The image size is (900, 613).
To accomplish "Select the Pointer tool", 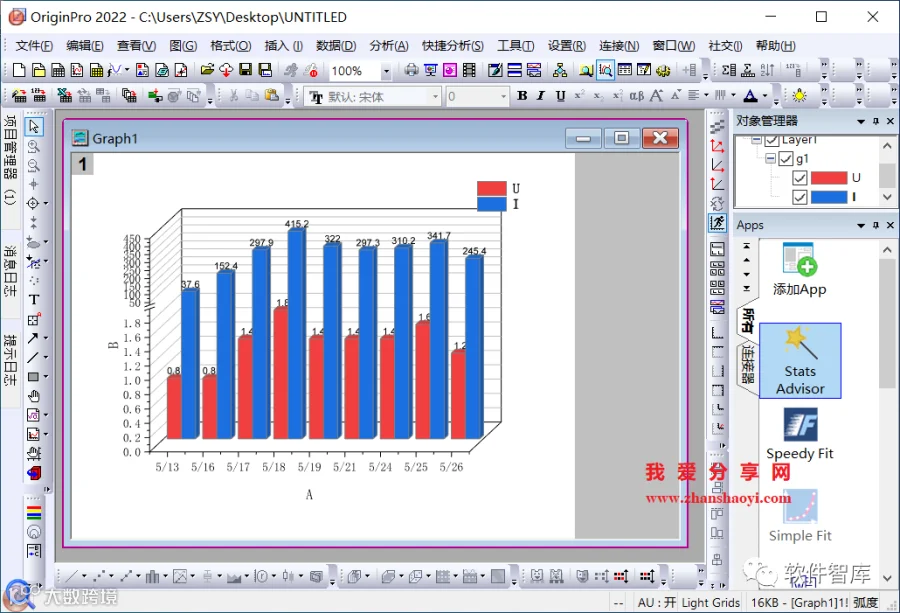I will [x=34, y=126].
